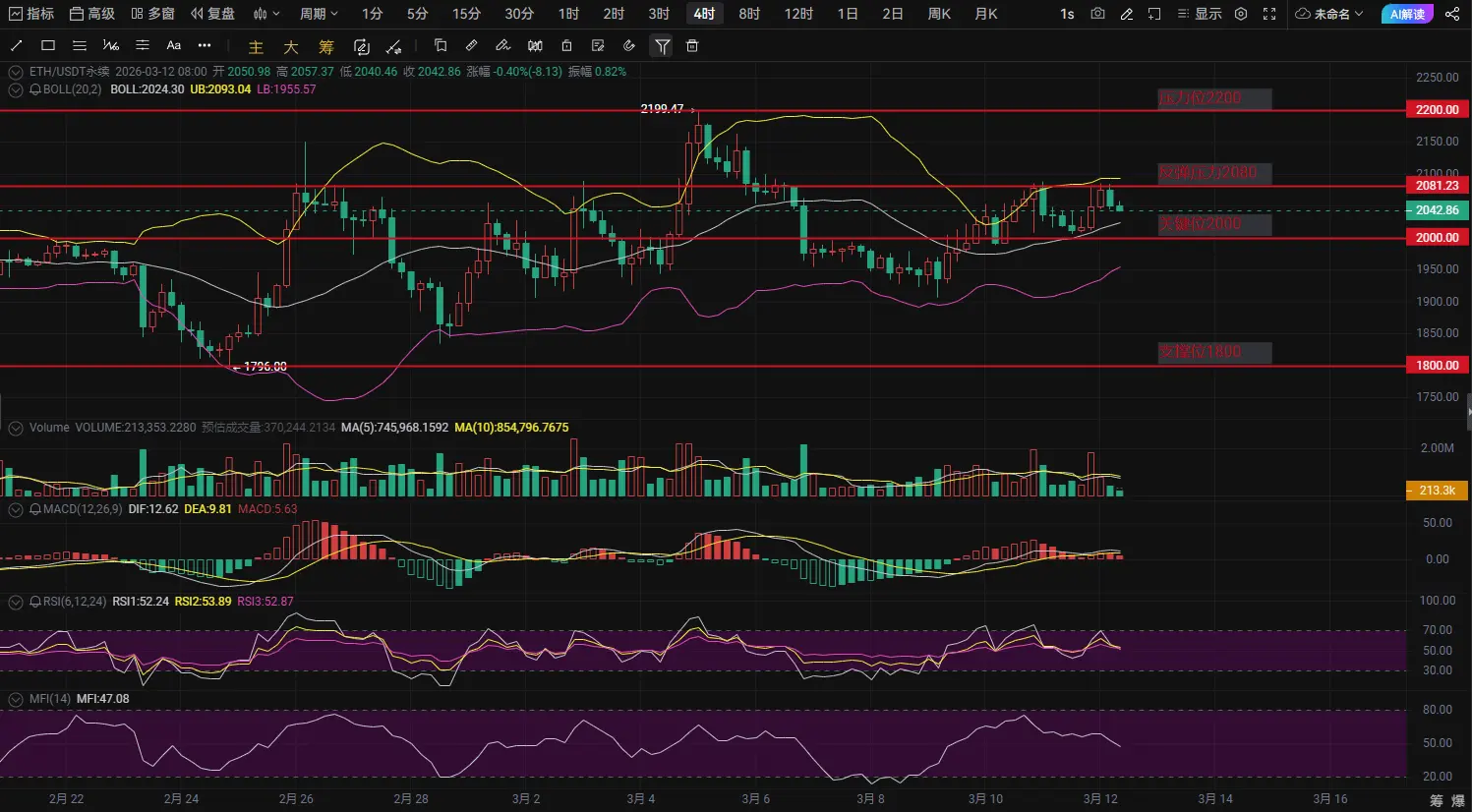
Task: Open the 周期 period dropdown
Action: (x=319, y=14)
